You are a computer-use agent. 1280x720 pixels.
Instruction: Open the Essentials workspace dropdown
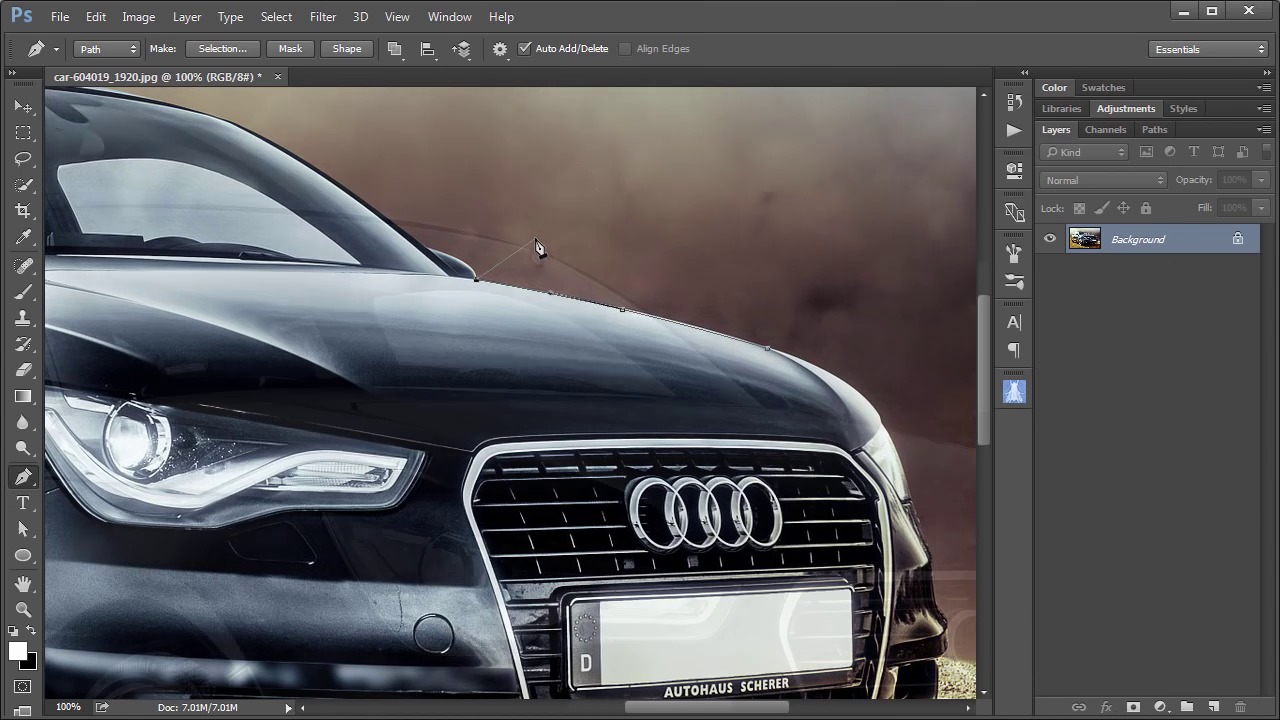click(1210, 49)
